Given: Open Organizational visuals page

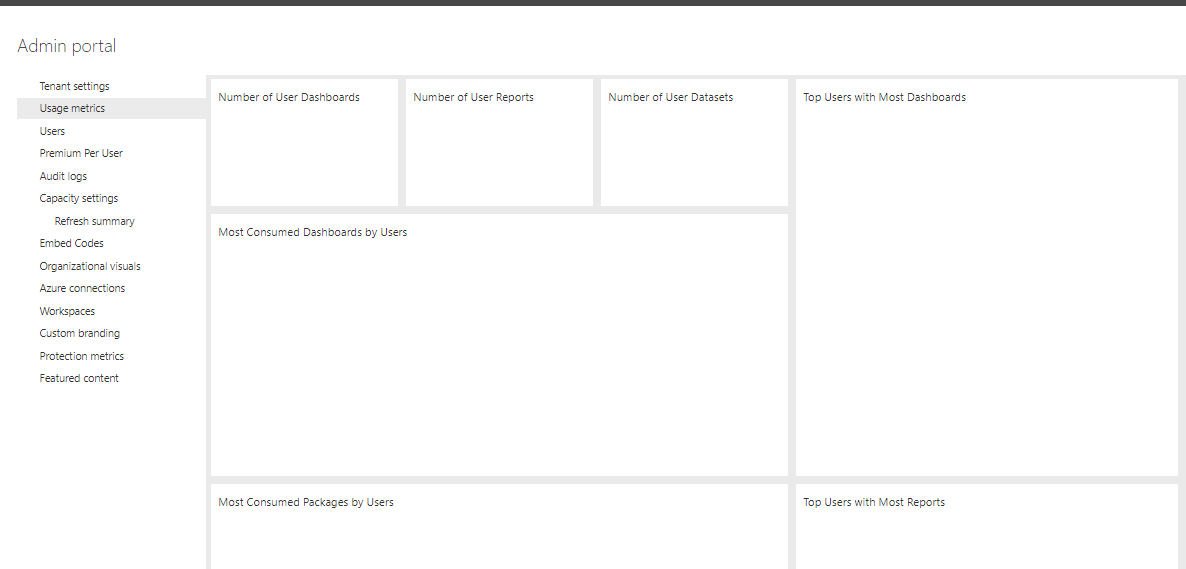Looking at the screenshot, I should (90, 266).
